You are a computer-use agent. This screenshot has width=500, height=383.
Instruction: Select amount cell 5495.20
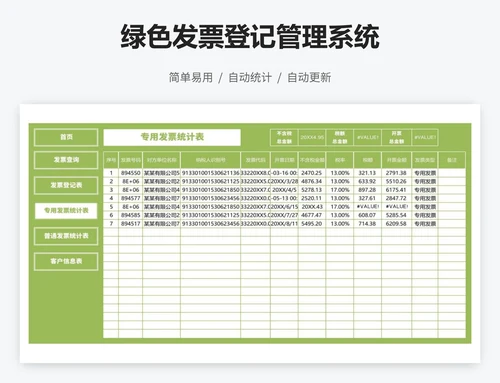click(312, 224)
